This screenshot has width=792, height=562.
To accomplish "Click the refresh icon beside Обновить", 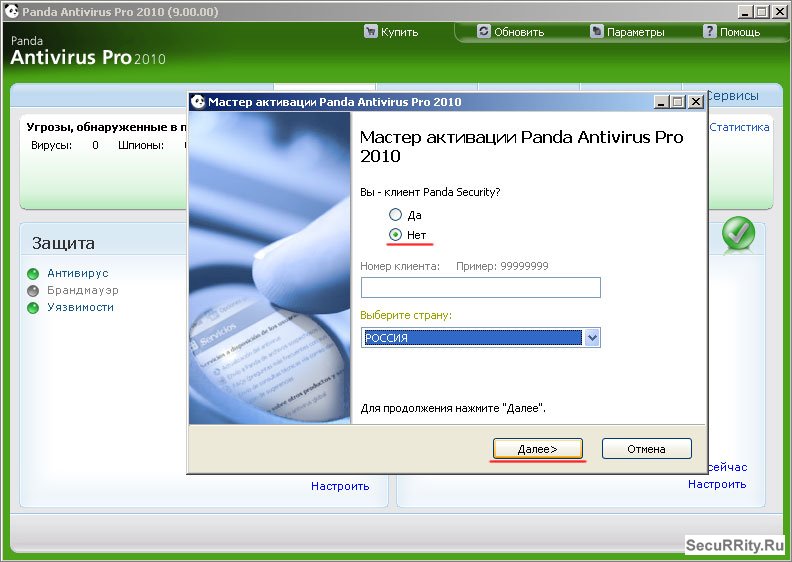I will (483, 31).
